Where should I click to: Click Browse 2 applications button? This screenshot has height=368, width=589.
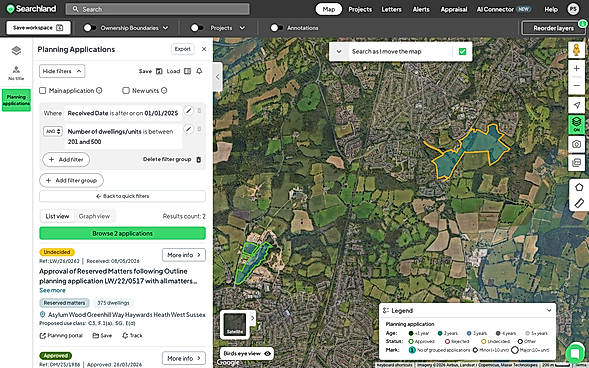point(122,233)
